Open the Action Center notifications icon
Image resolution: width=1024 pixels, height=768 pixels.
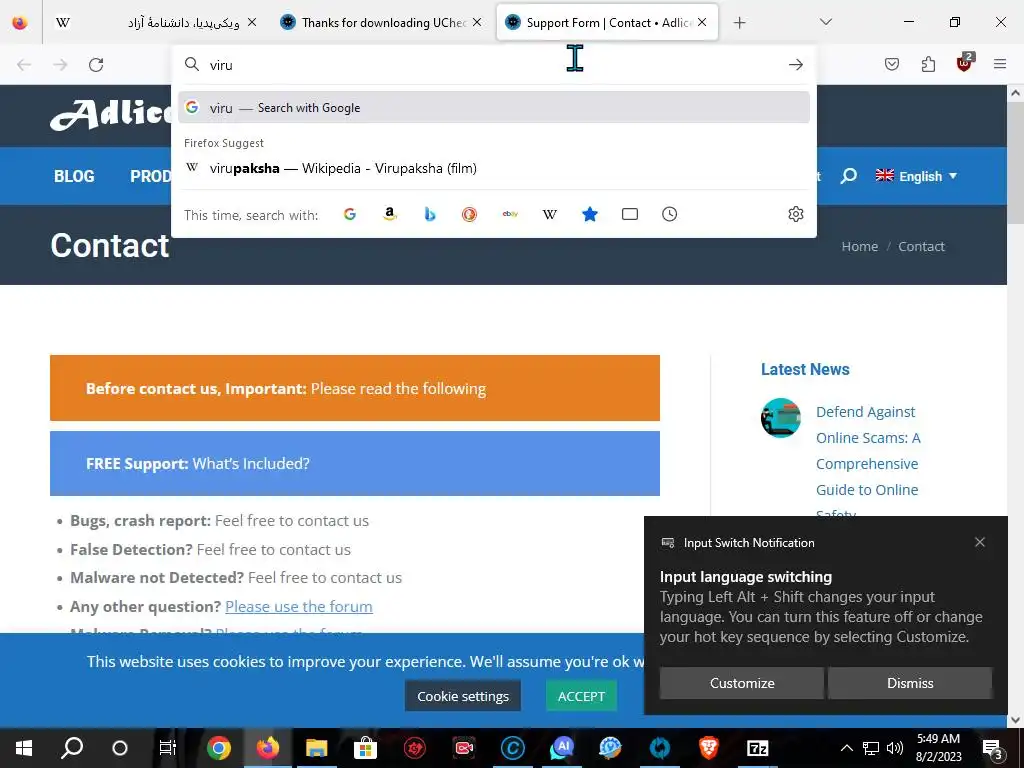993,748
